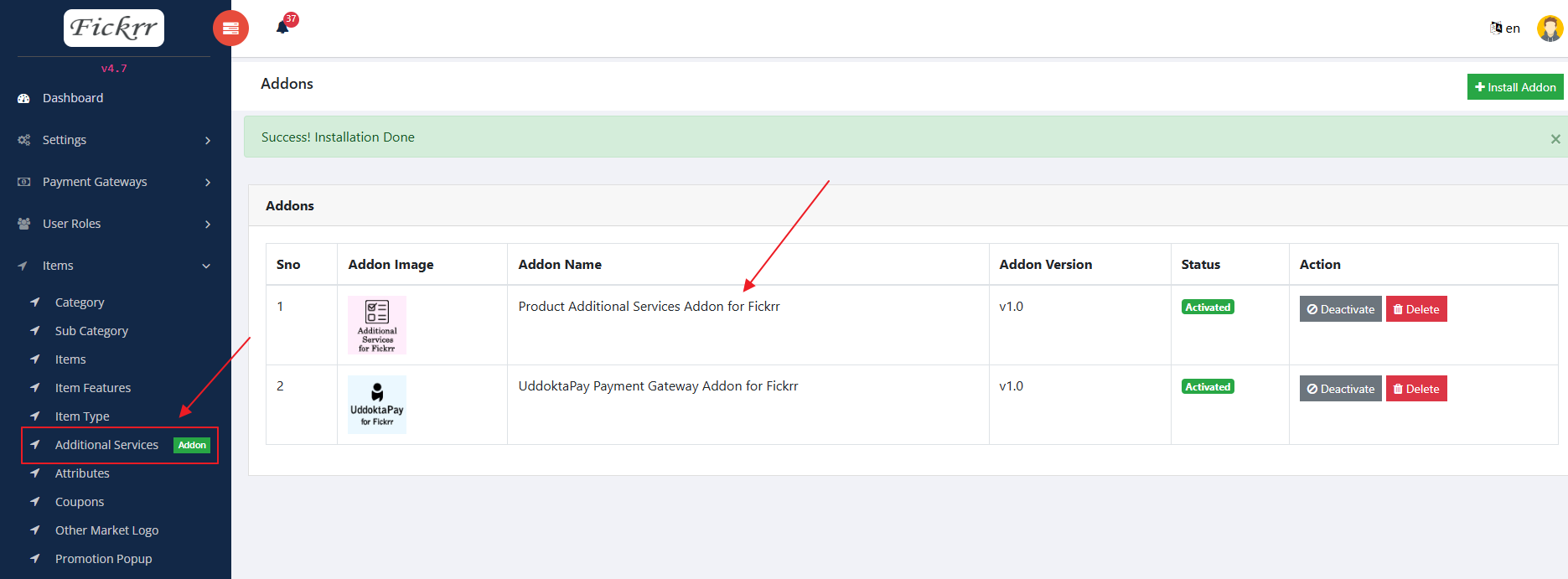Open the language selector showing en
The height and width of the screenshot is (579, 1568).
(x=1505, y=28)
